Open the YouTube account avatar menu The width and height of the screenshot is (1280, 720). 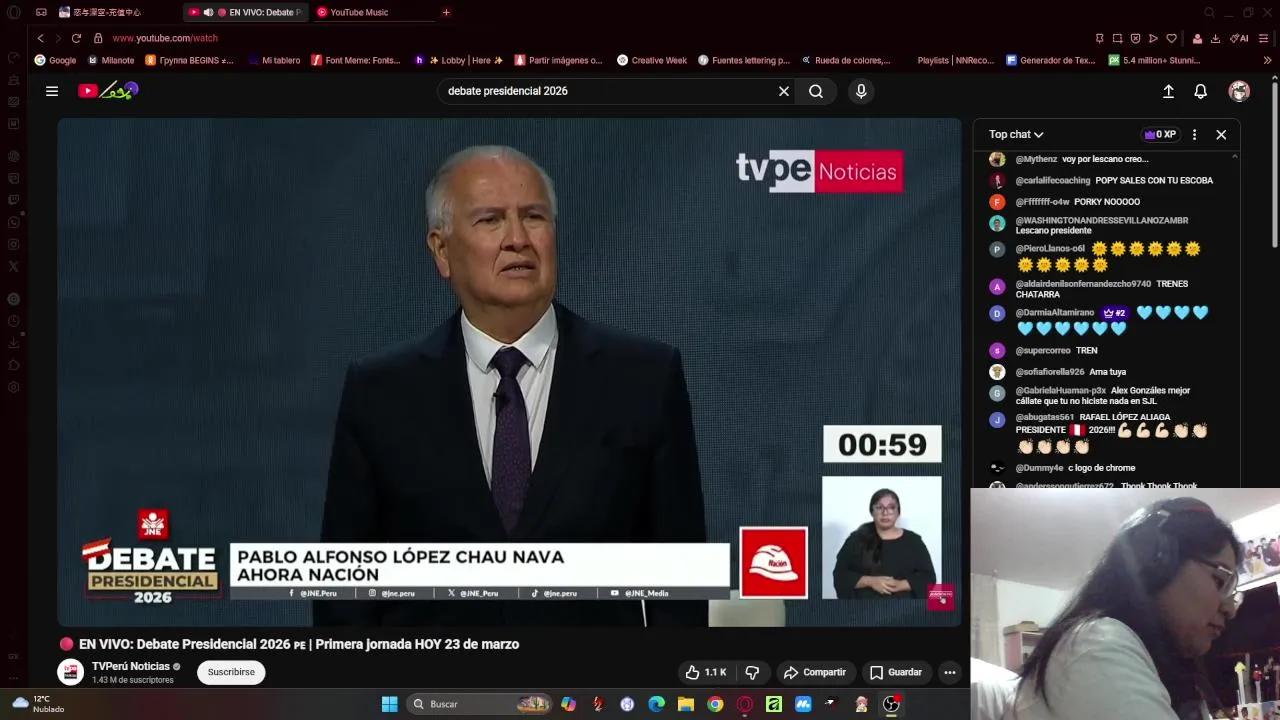click(1239, 91)
